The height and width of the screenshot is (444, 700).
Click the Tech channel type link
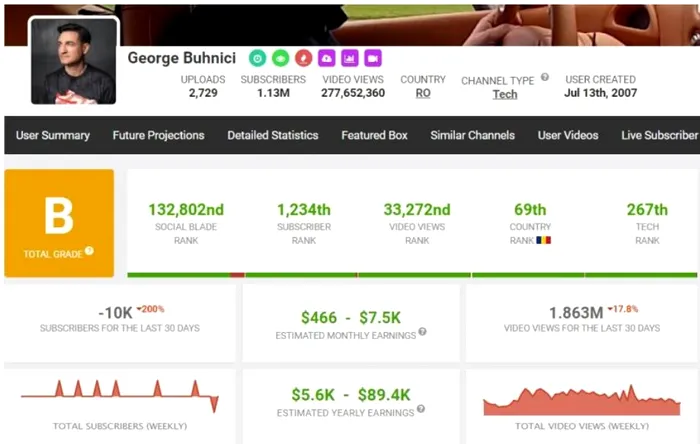click(x=505, y=95)
